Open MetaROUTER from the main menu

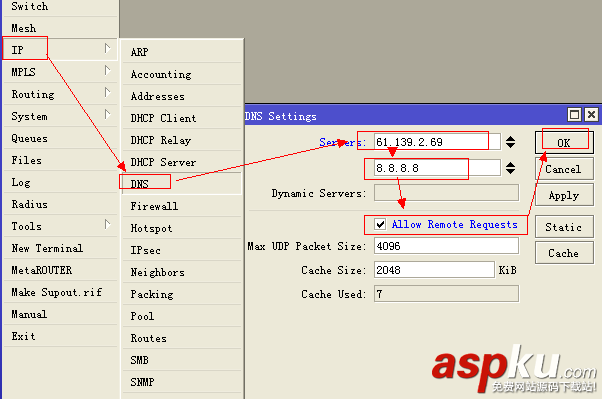[60, 270]
